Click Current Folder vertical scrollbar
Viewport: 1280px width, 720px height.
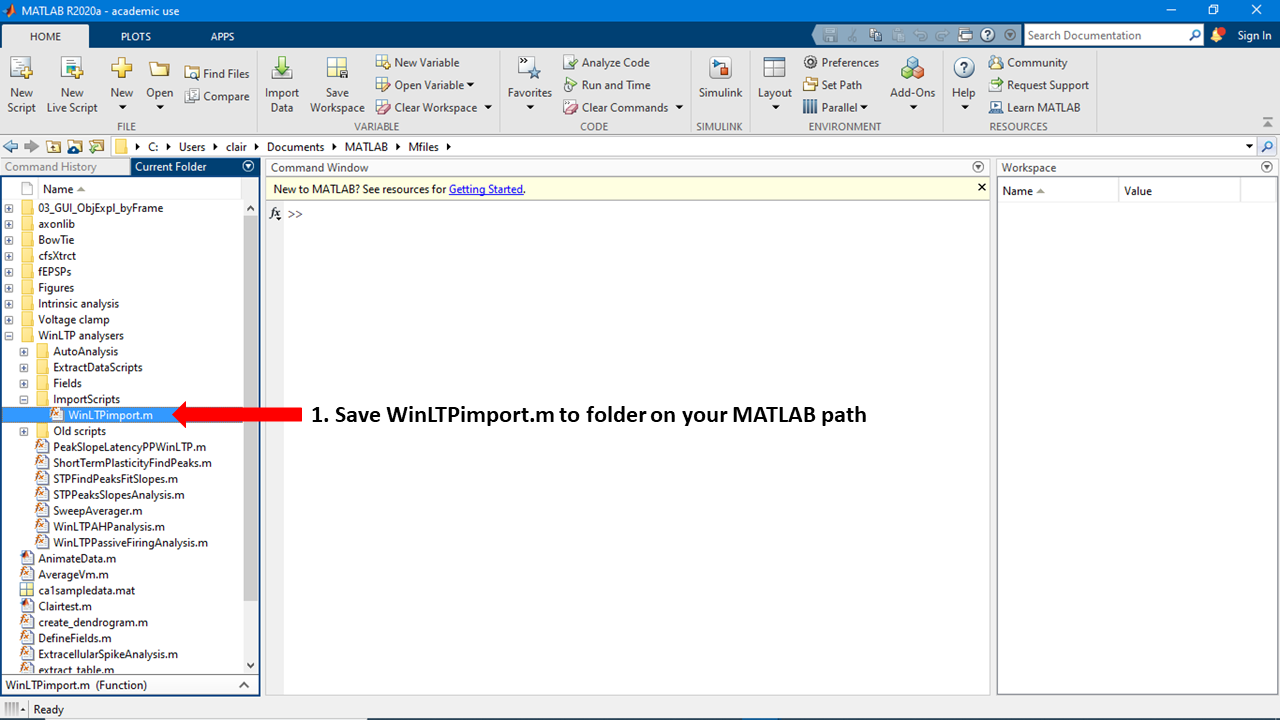click(251, 407)
